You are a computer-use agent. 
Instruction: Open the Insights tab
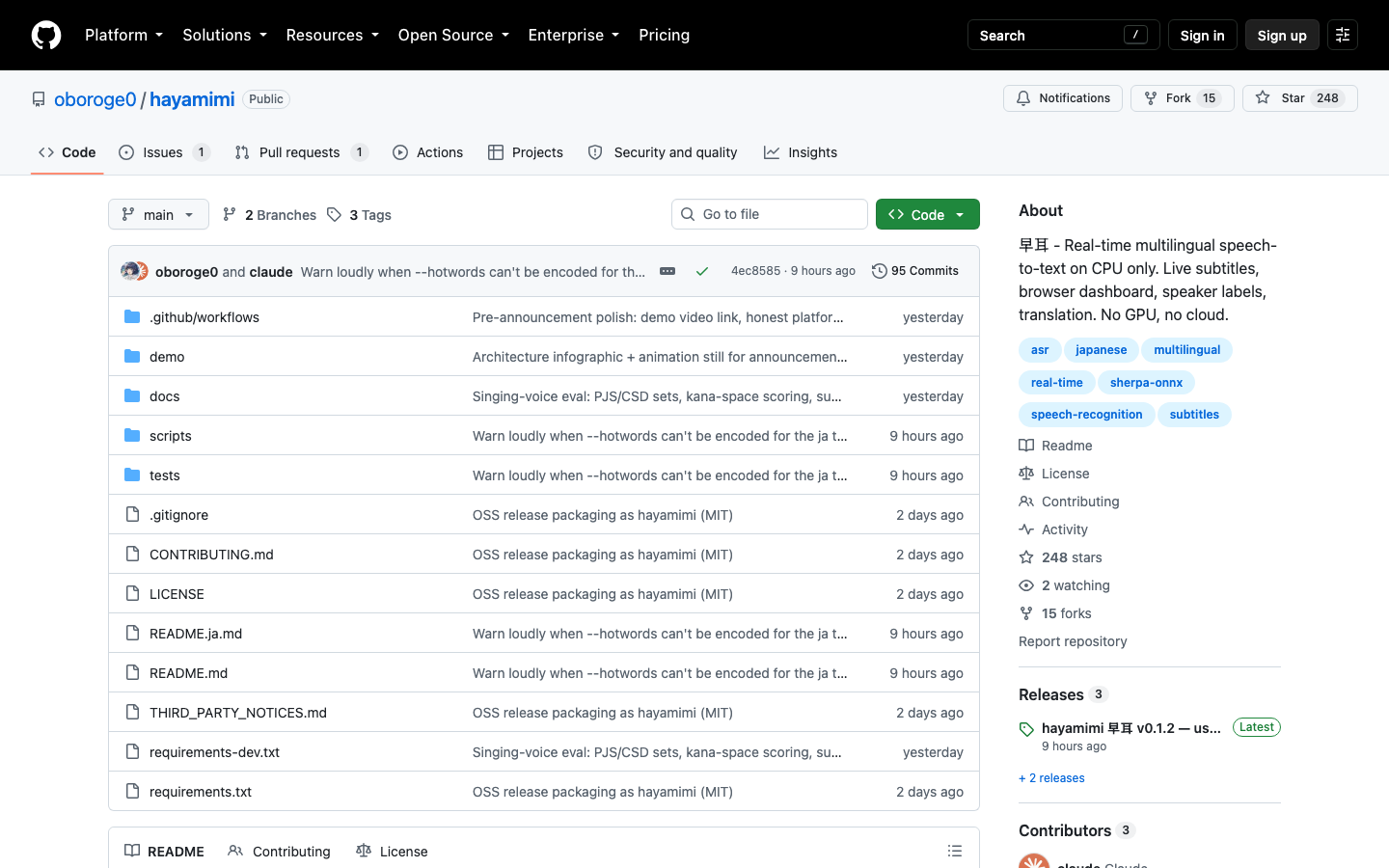tap(801, 152)
